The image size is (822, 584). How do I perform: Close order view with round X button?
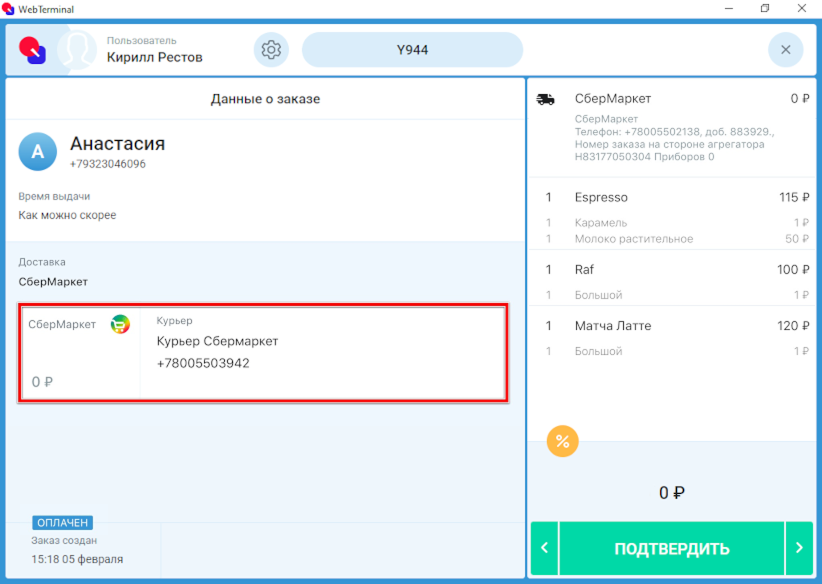[785, 50]
